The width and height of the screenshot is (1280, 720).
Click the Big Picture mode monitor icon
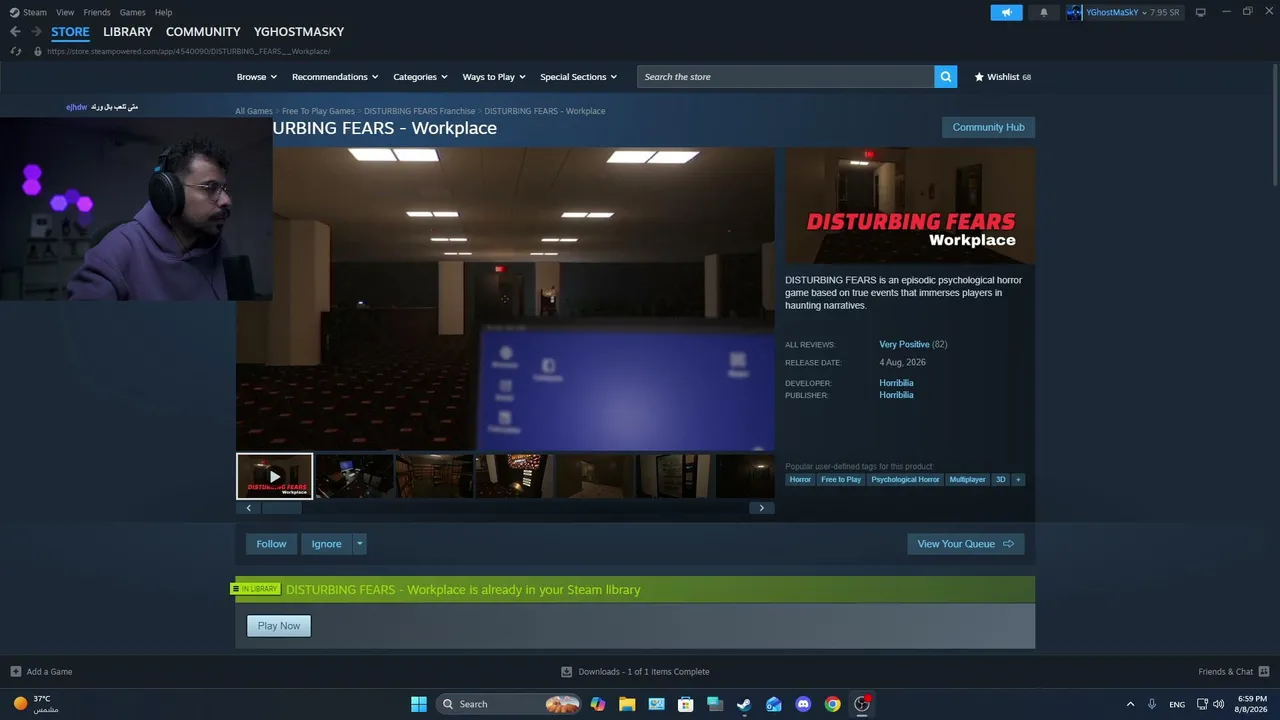[1201, 12]
